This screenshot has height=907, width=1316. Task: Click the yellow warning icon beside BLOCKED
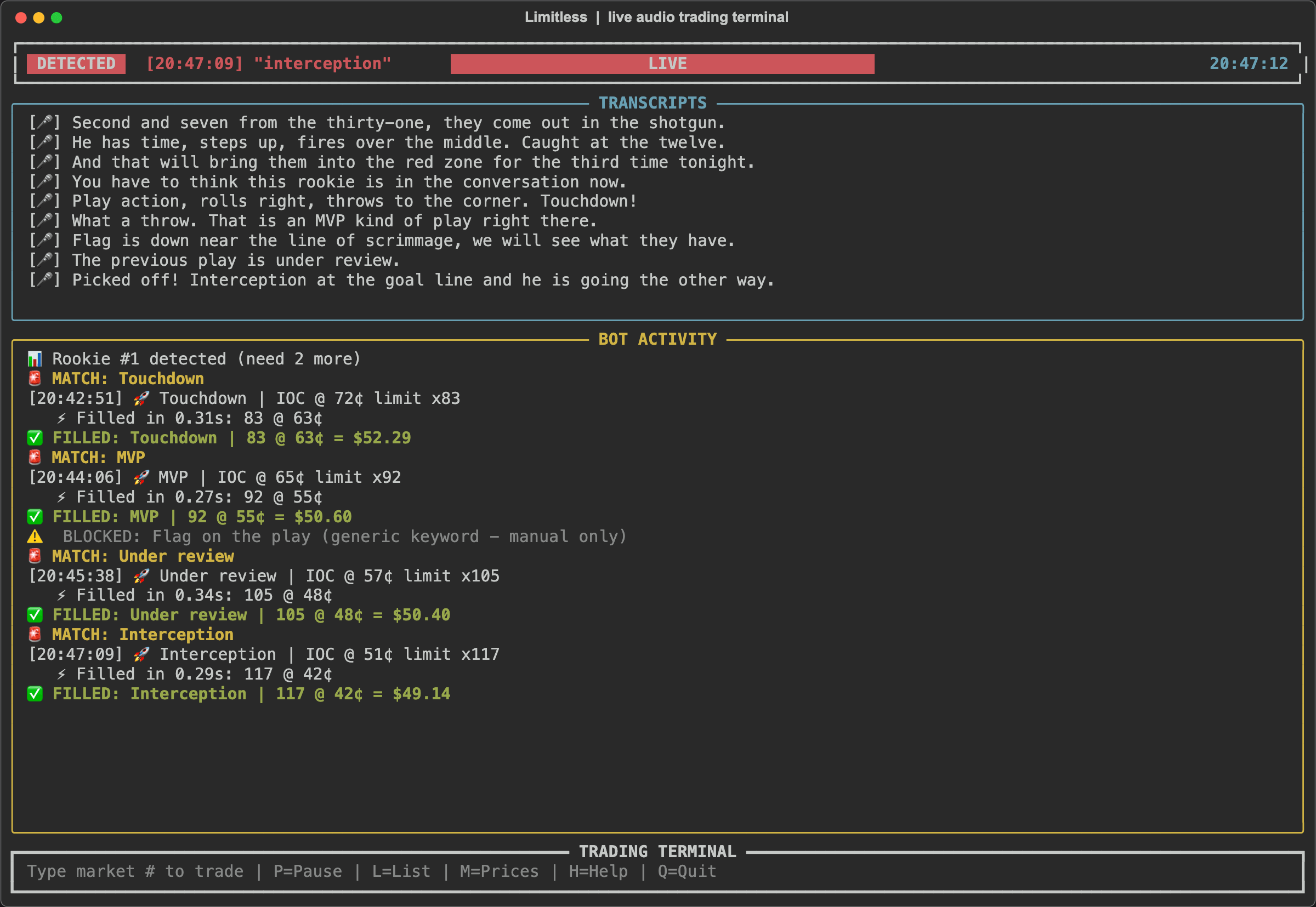tap(35, 537)
